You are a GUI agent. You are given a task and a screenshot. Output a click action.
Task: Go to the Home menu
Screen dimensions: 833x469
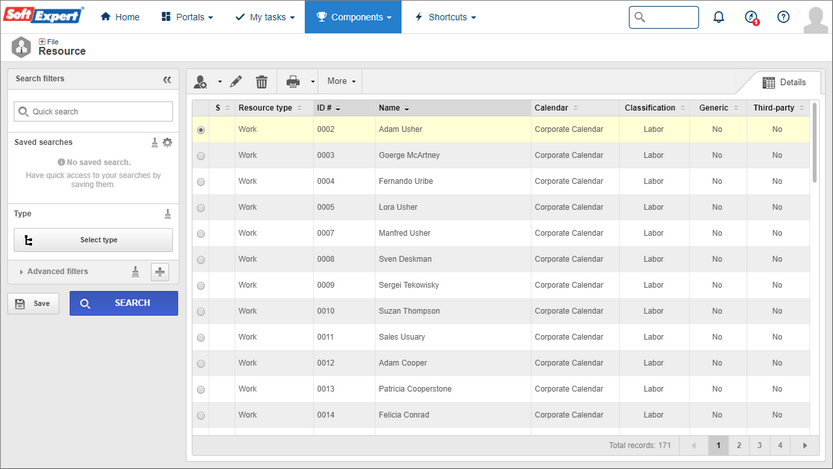(120, 17)
